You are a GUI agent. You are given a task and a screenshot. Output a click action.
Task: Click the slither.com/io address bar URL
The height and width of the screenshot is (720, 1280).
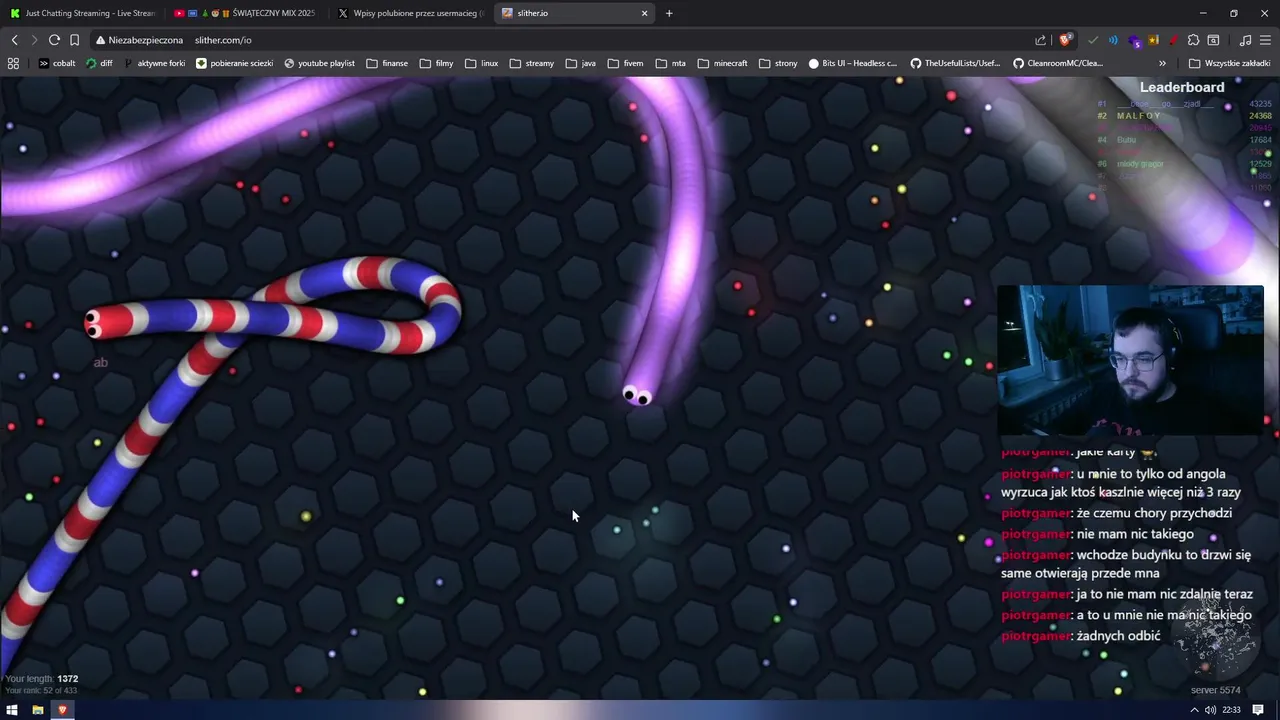point(223,40)
